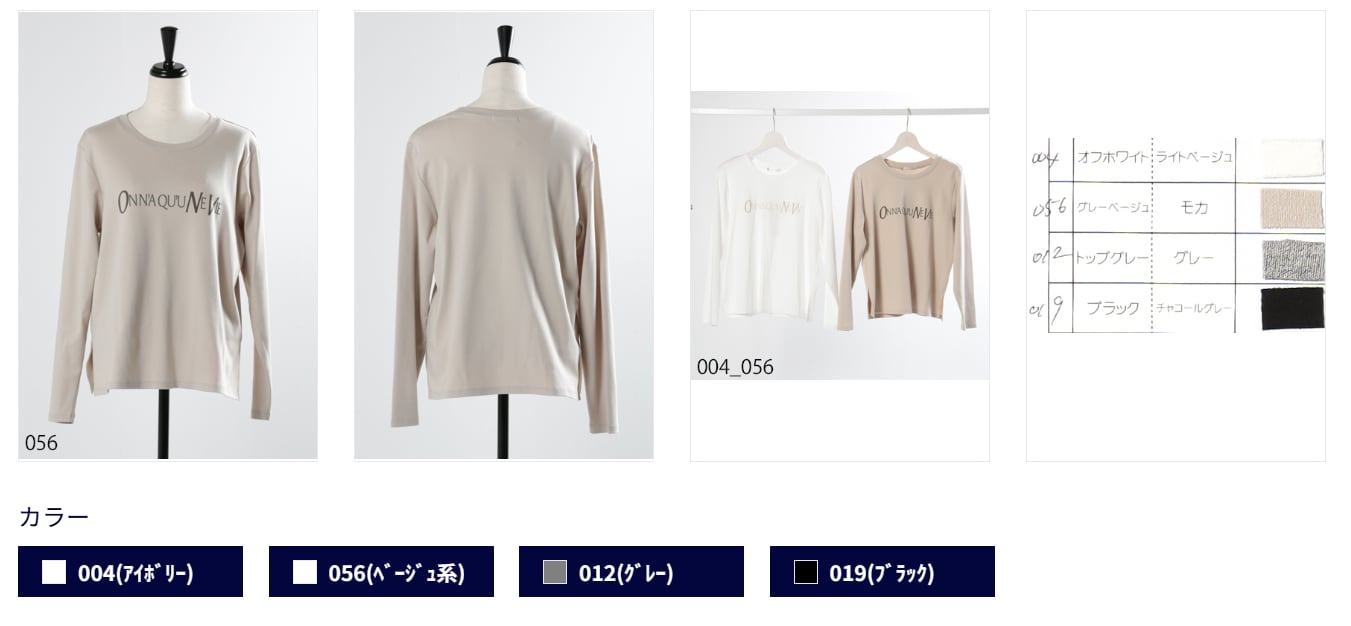Choose the 012(ｸﾞﾚｰ) color option
This screenshot has height=626, width=1351.
[x=631, y=571]
